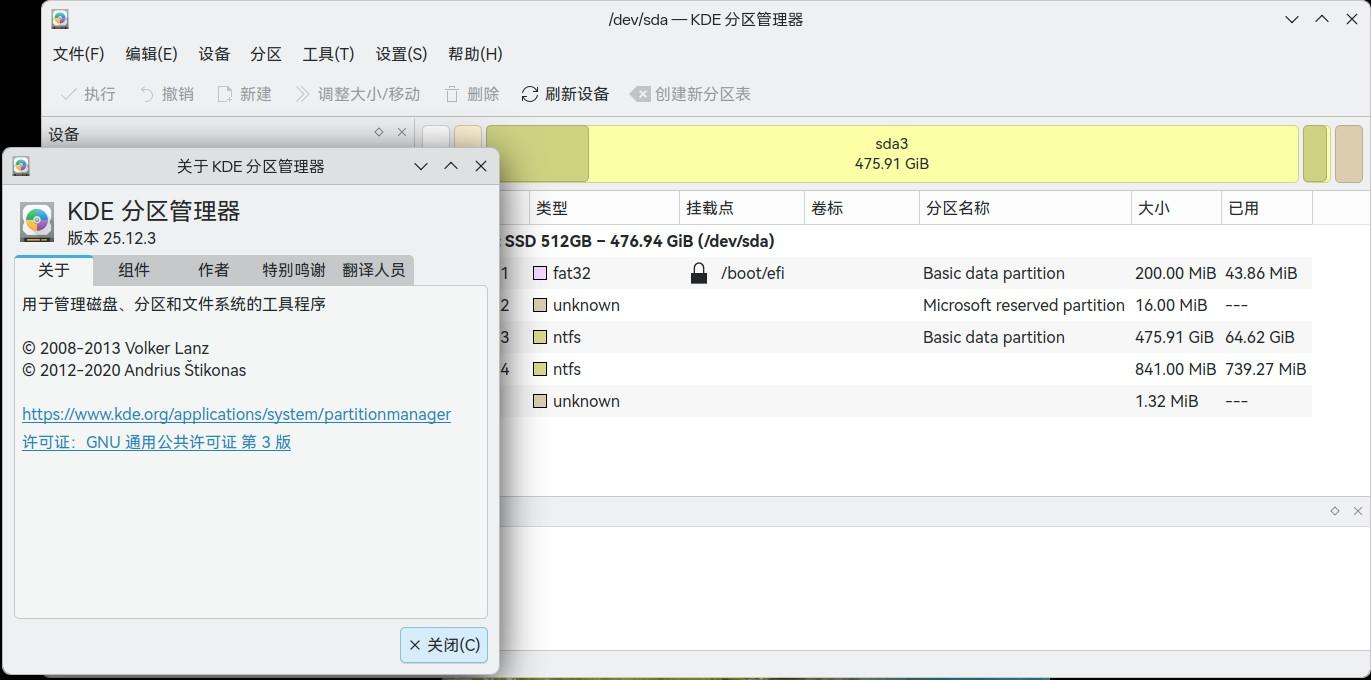Switch to the 翻译人员 tab
Image resolution: width=1371 pixels, height=680 pixels.
(x=373, y=270)
